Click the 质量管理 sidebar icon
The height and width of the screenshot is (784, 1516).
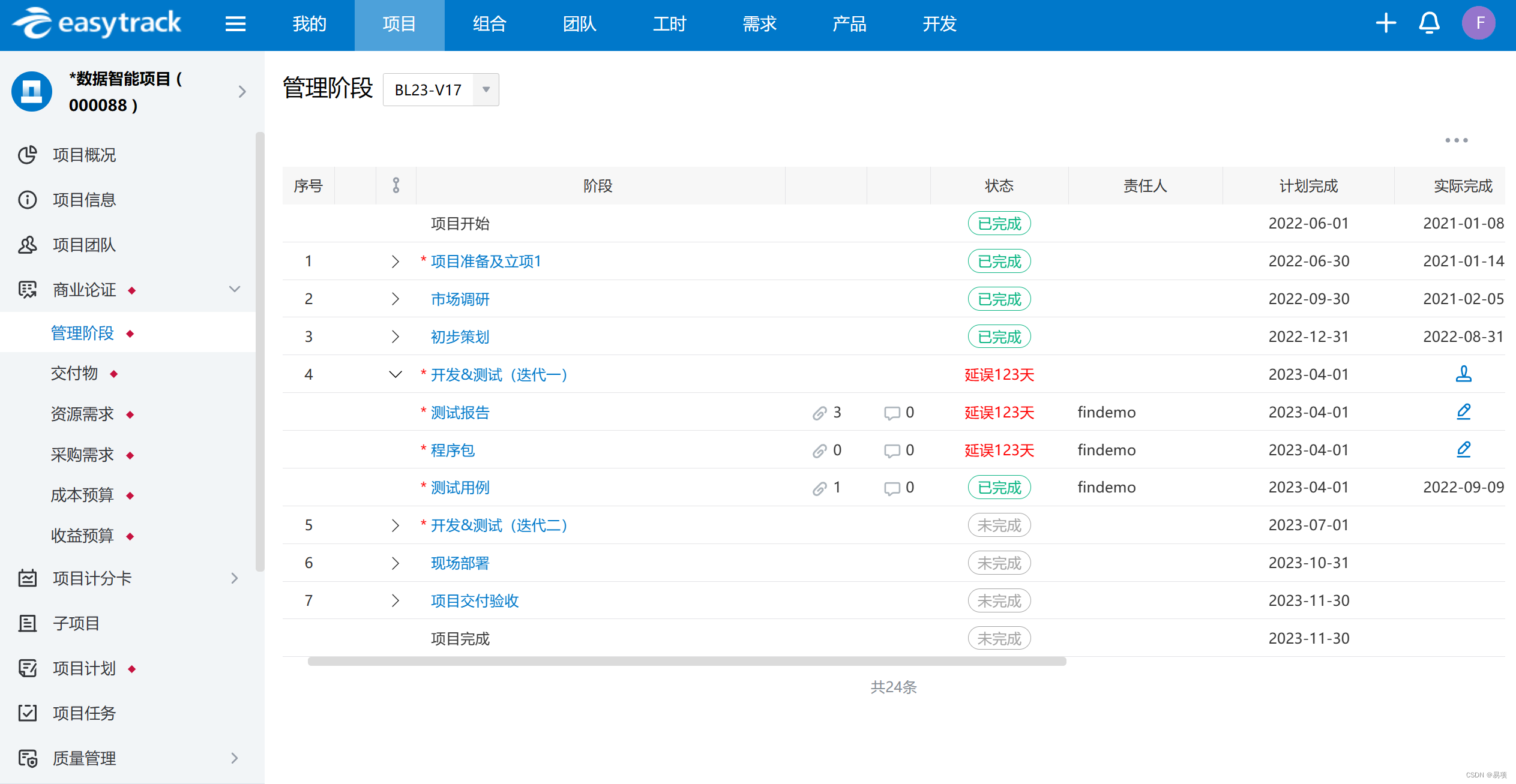tap(27, 758)
